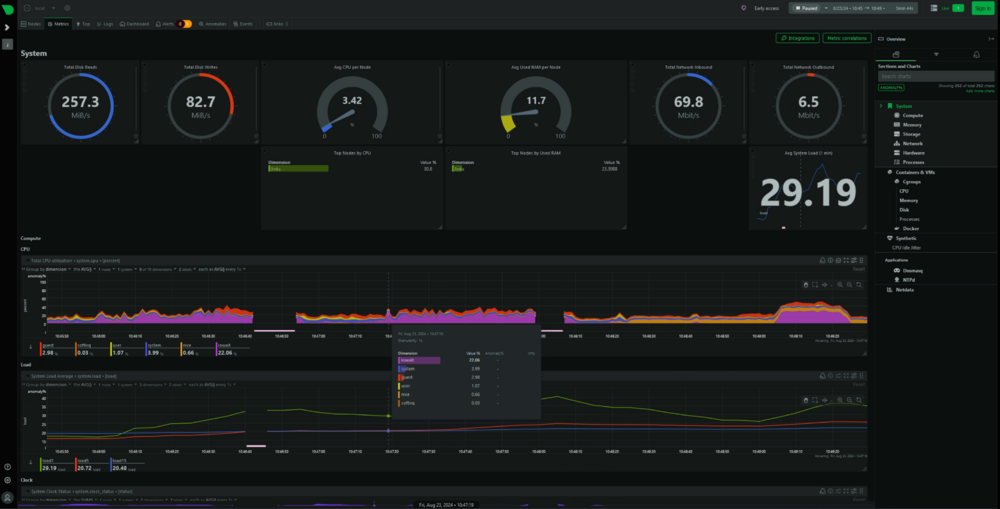Select Network in the sidebar tree
The image size is (1000, 509).
[912, 144]
